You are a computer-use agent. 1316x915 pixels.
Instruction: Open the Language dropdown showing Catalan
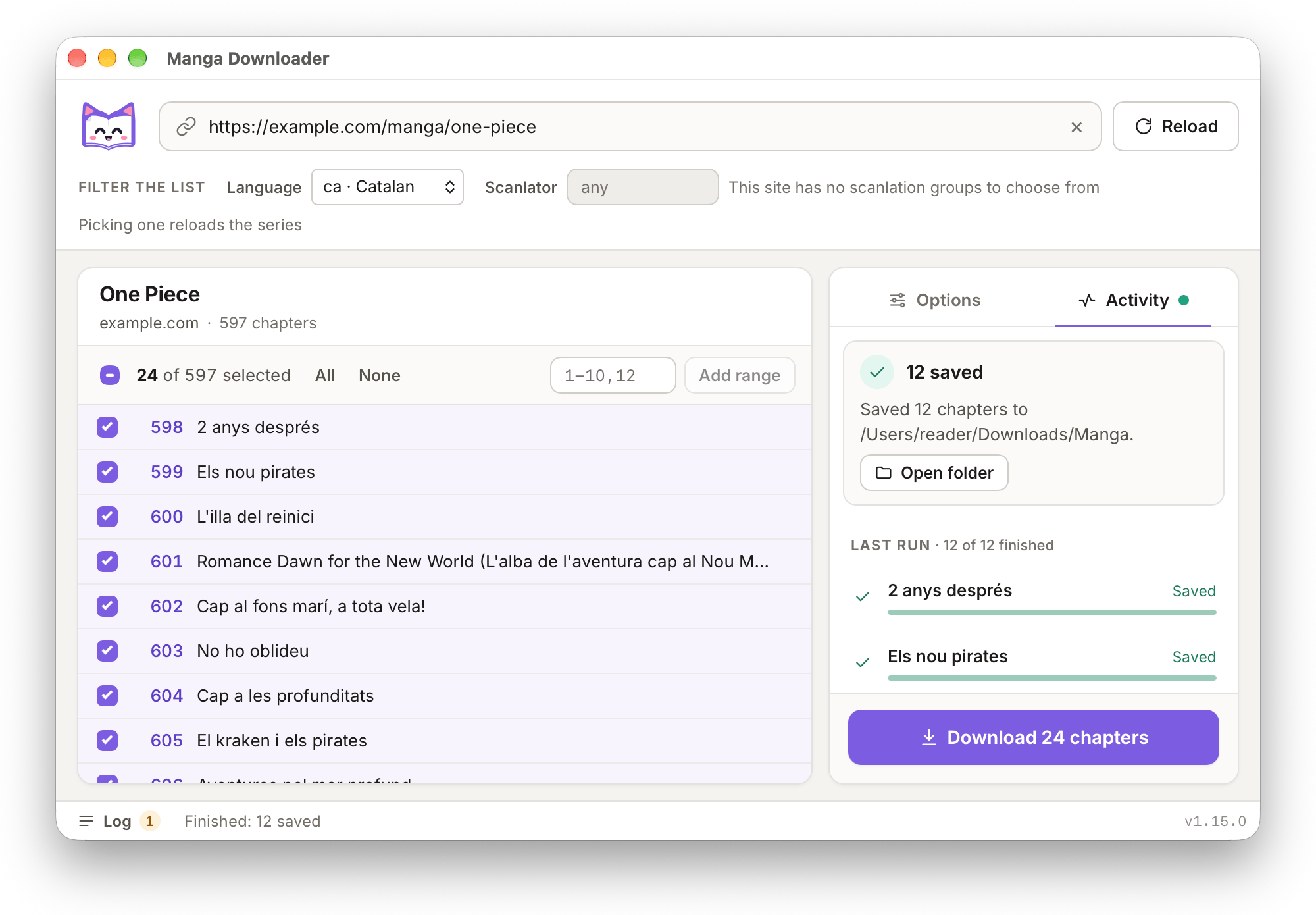pos(388,187)
